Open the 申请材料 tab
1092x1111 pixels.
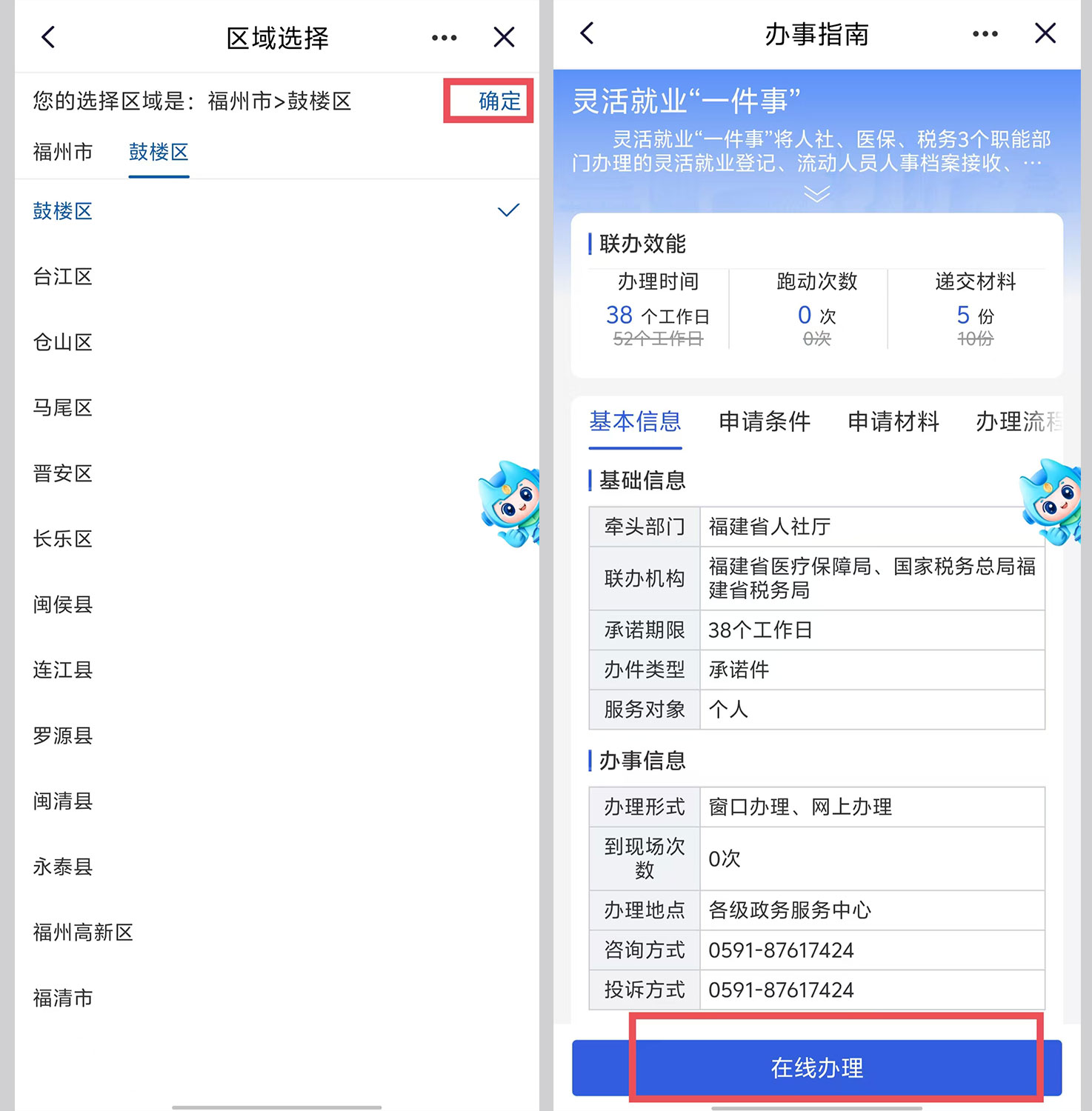click(x=893, y=421)
